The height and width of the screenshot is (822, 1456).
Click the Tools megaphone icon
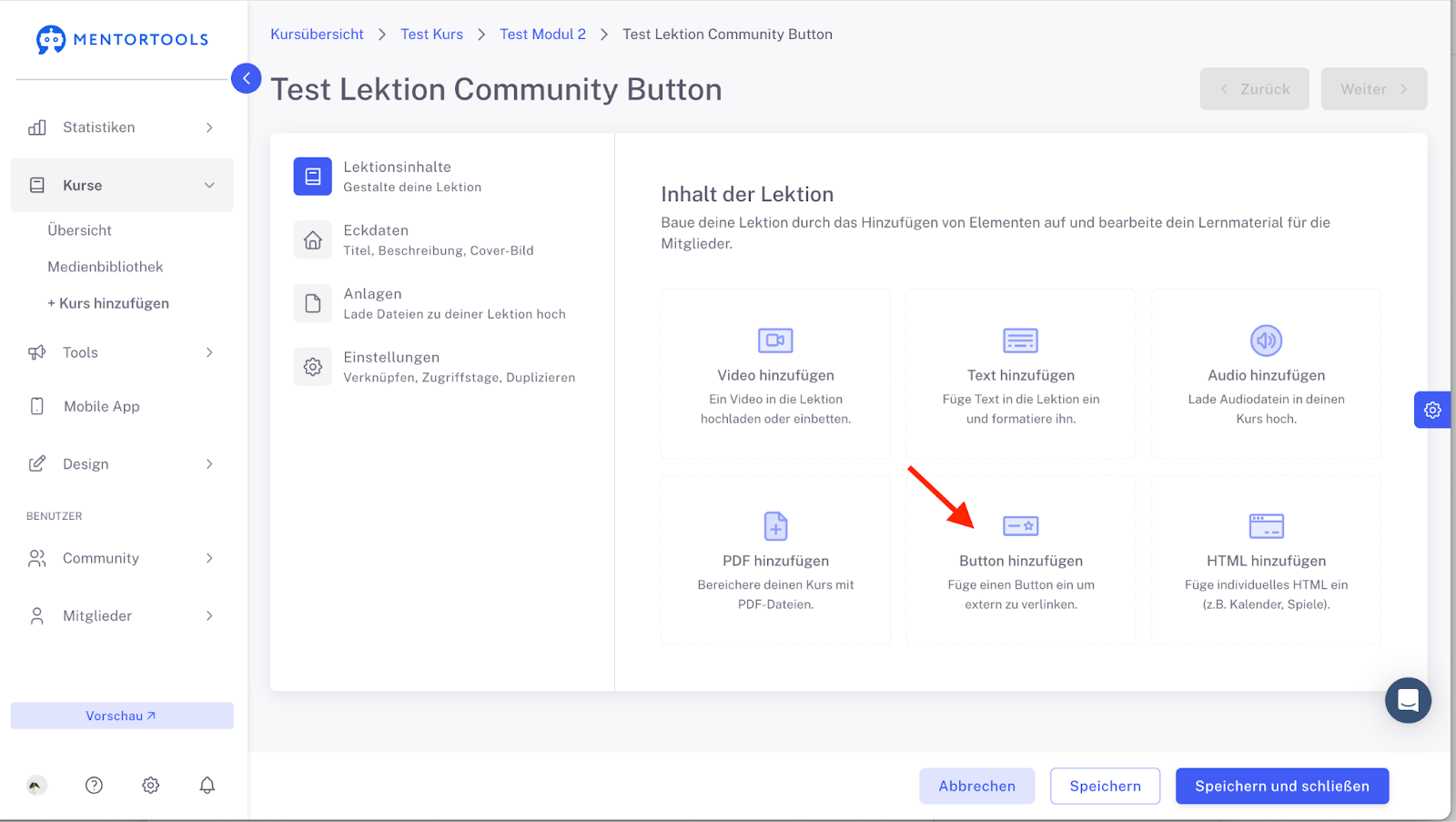[x=37, y=352]
